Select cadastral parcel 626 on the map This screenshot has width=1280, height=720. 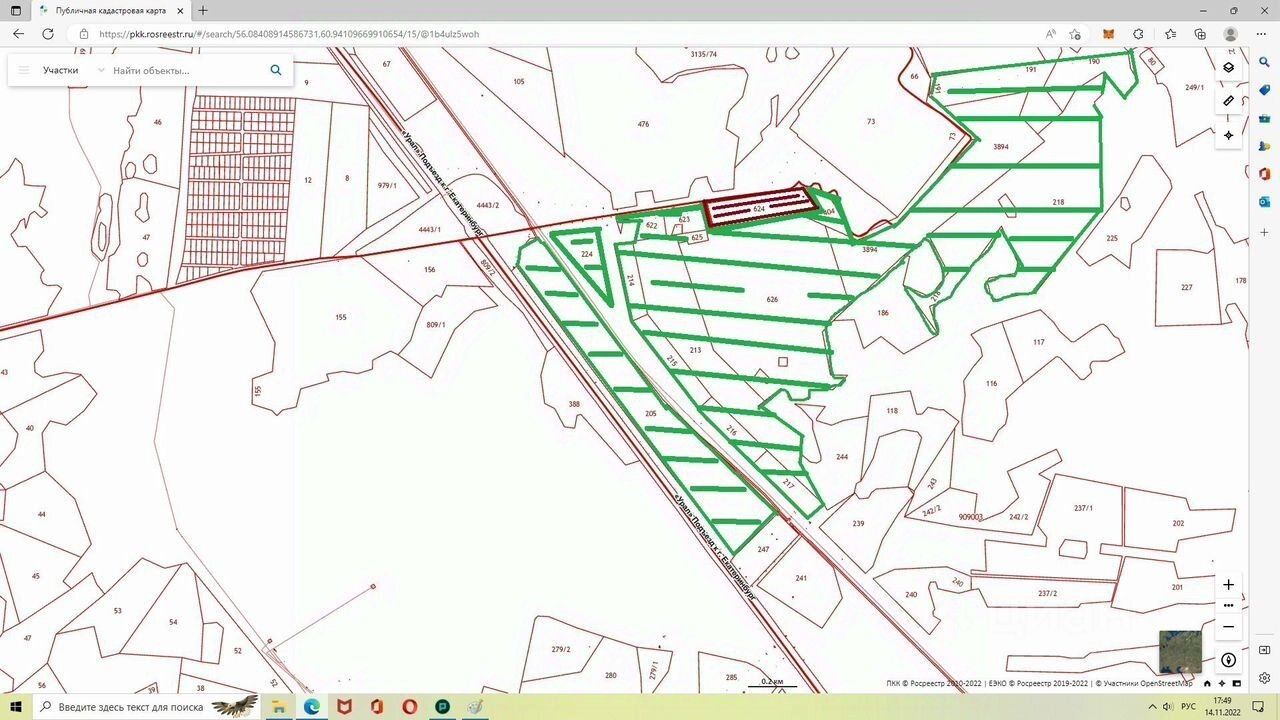772,299
